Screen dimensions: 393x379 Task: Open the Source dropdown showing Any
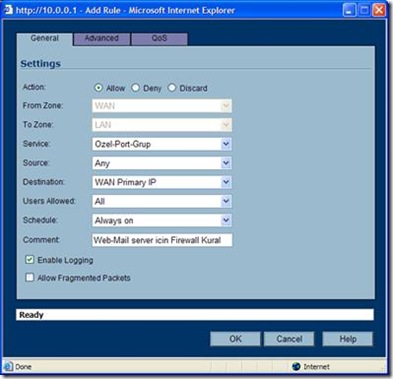[x=162, y=163]
